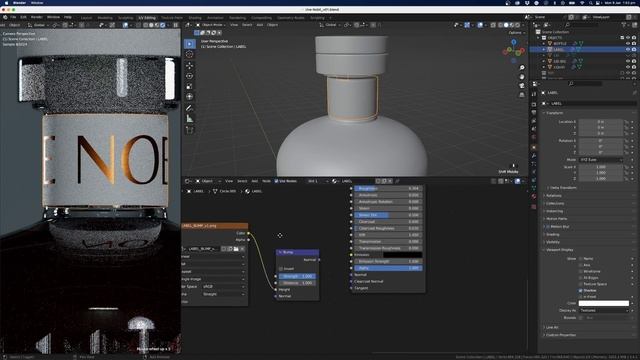Toggle the Wireframe checkbox in Viewport Display
This screenshot has height=360, width=640.
[580, 271]
